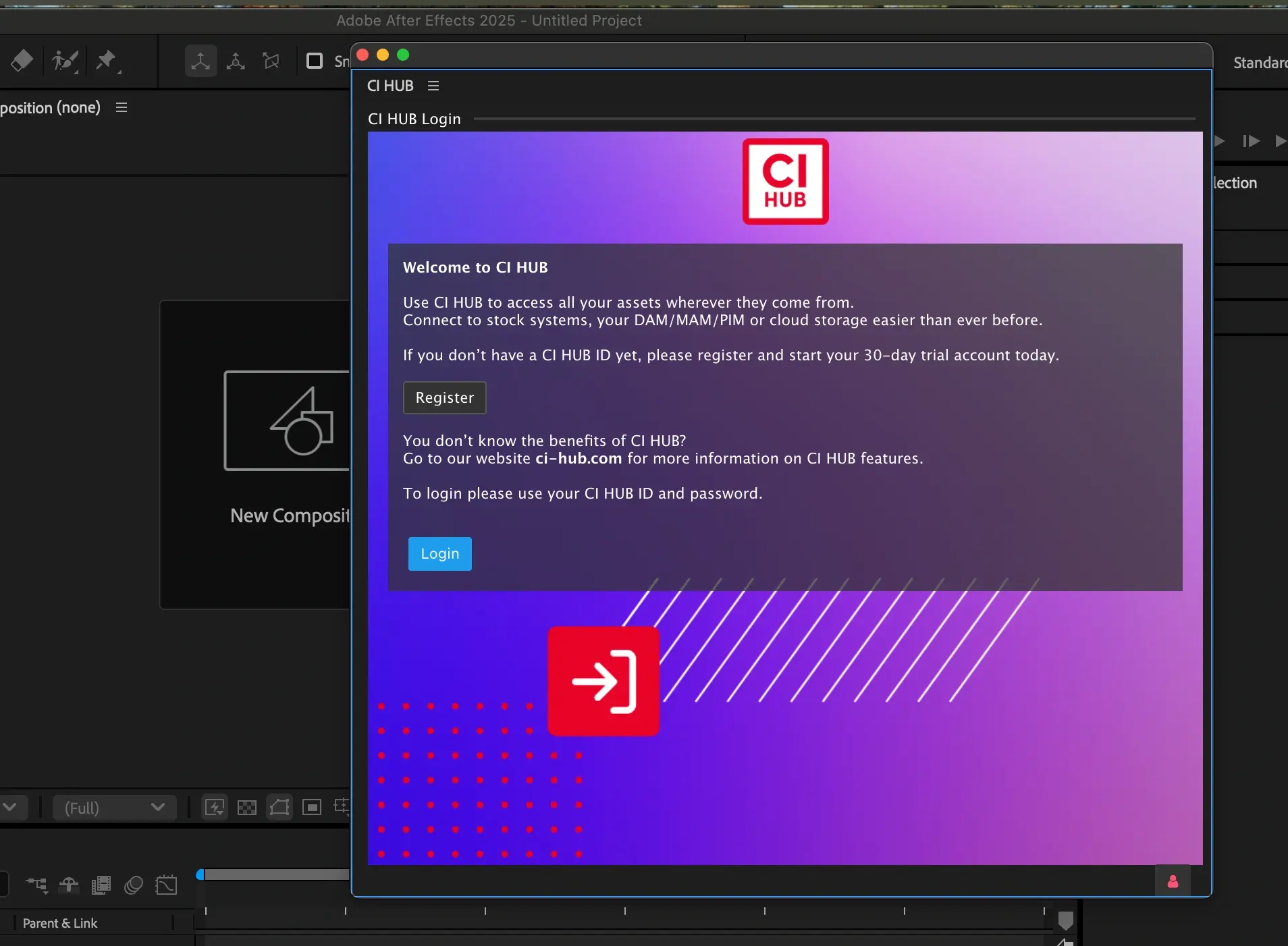Click the gray time navigator bar
1288x946 pixels.
[x=277, y=874]
